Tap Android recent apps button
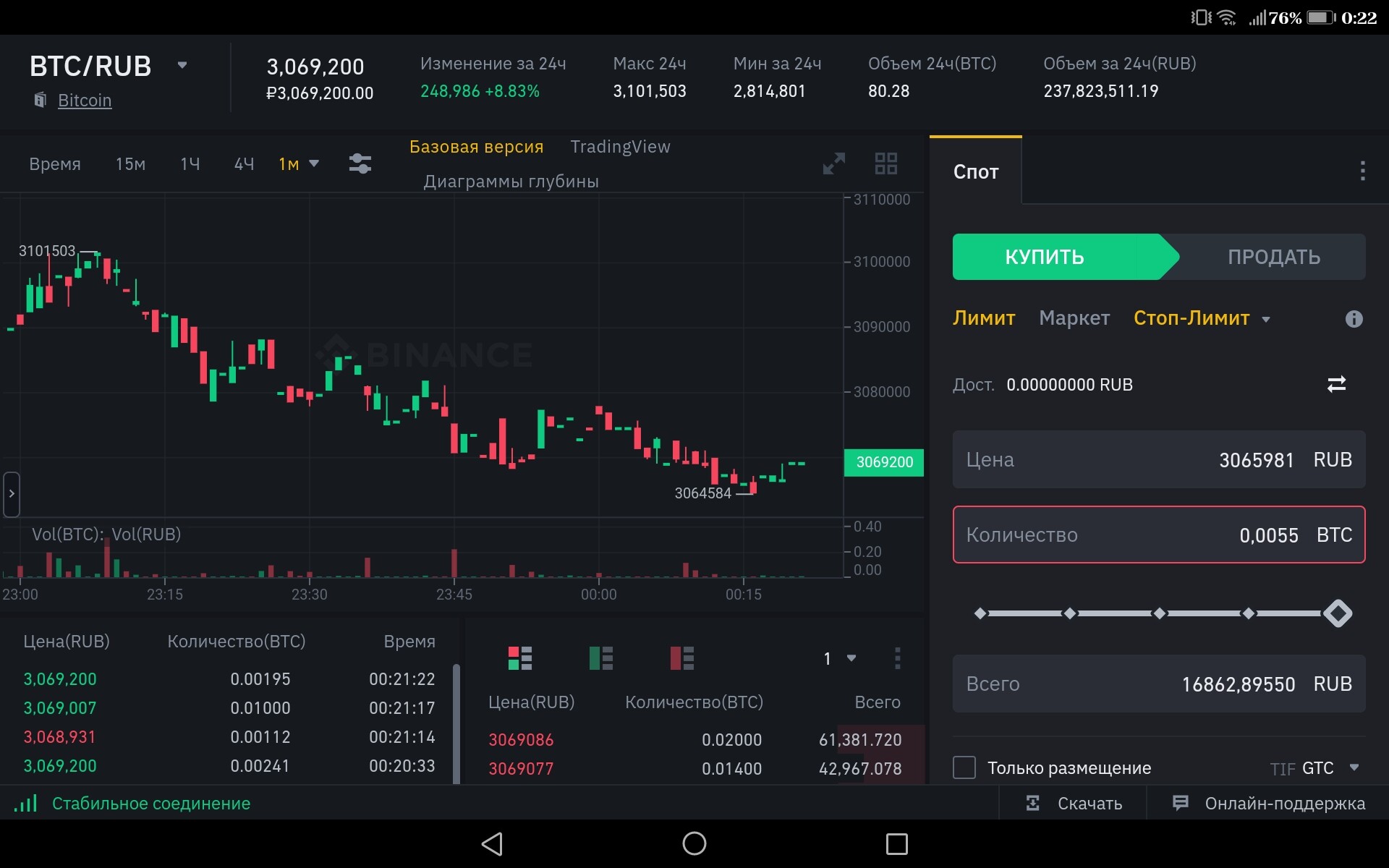 click(x=897, y=843)
